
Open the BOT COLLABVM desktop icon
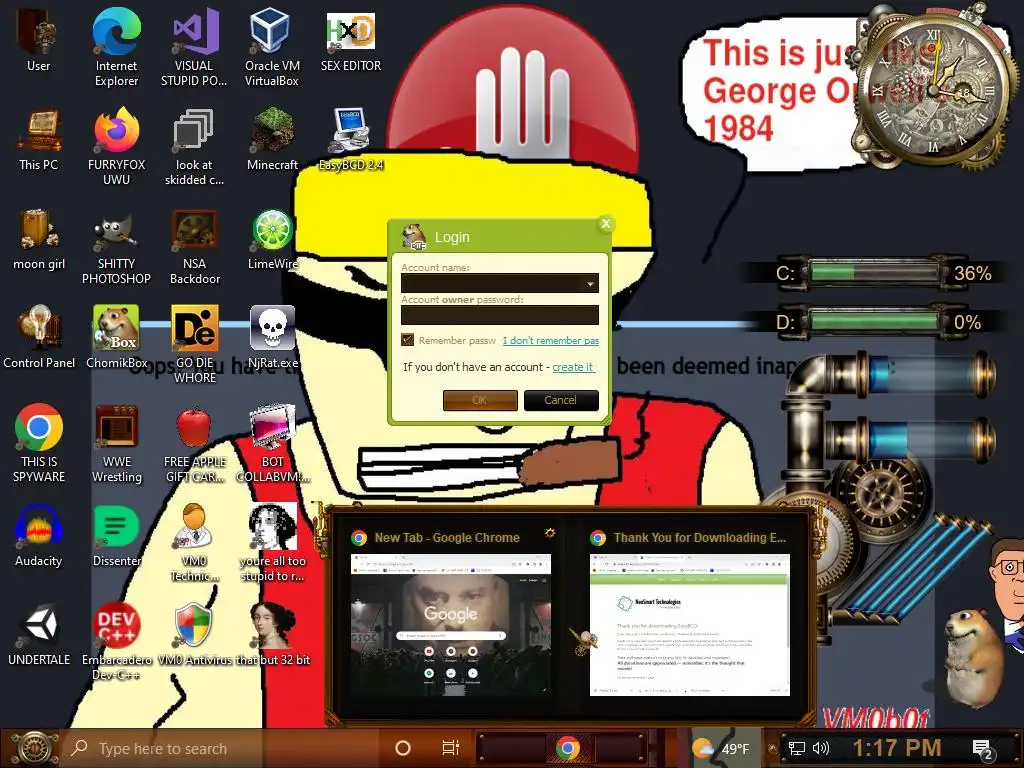[272, 444]
